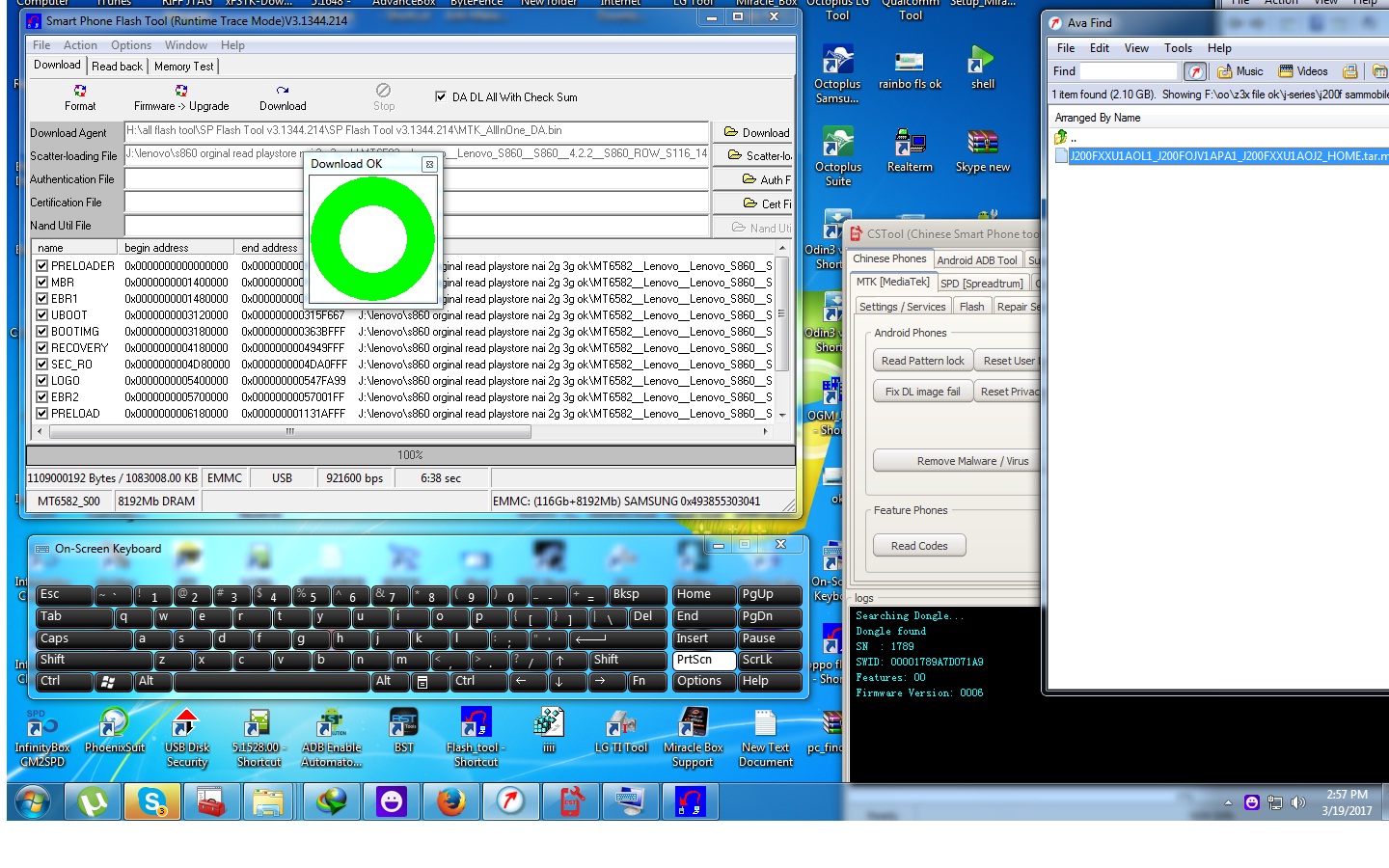Uncheck the LOGO partition checkbox
The width and height of the screenshot is (1389, 868).
coord(42,380)
